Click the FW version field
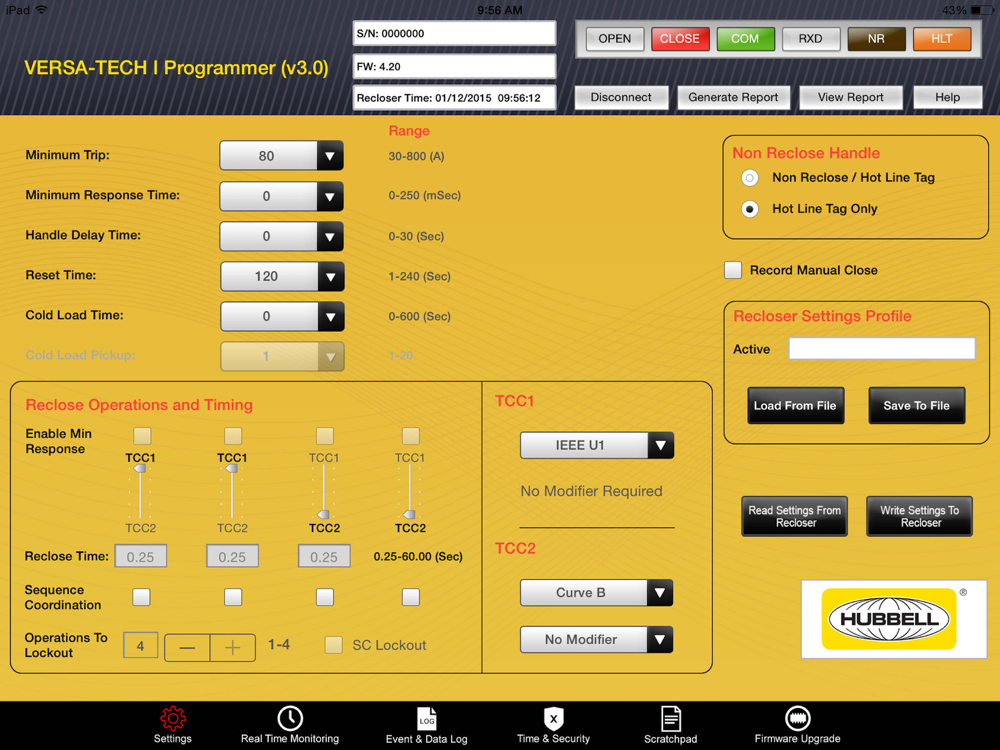Image resolution: width=1000 pixels, height=750 pixels. tap(454, 66)
